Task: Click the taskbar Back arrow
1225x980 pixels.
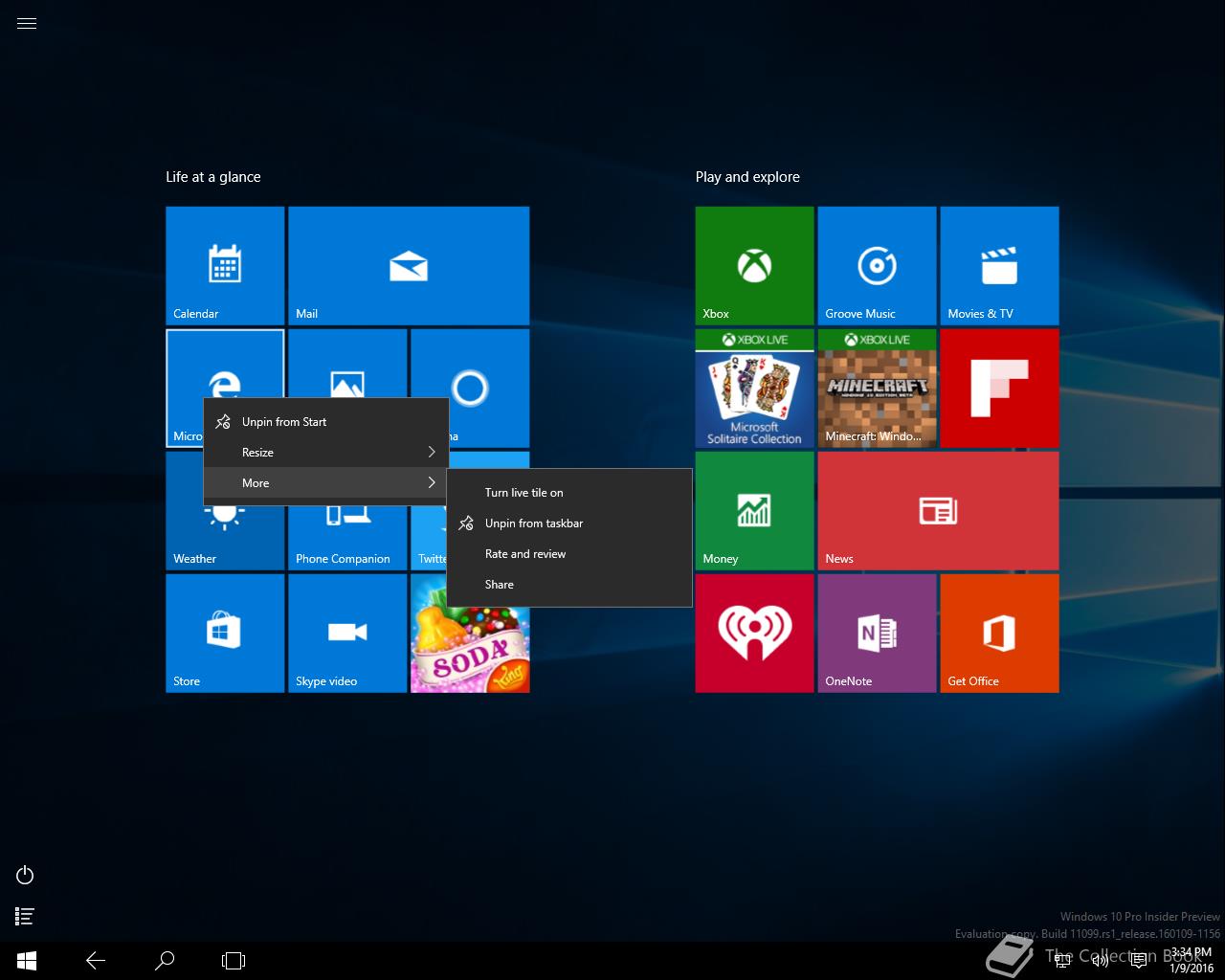Action: (96, 961)
